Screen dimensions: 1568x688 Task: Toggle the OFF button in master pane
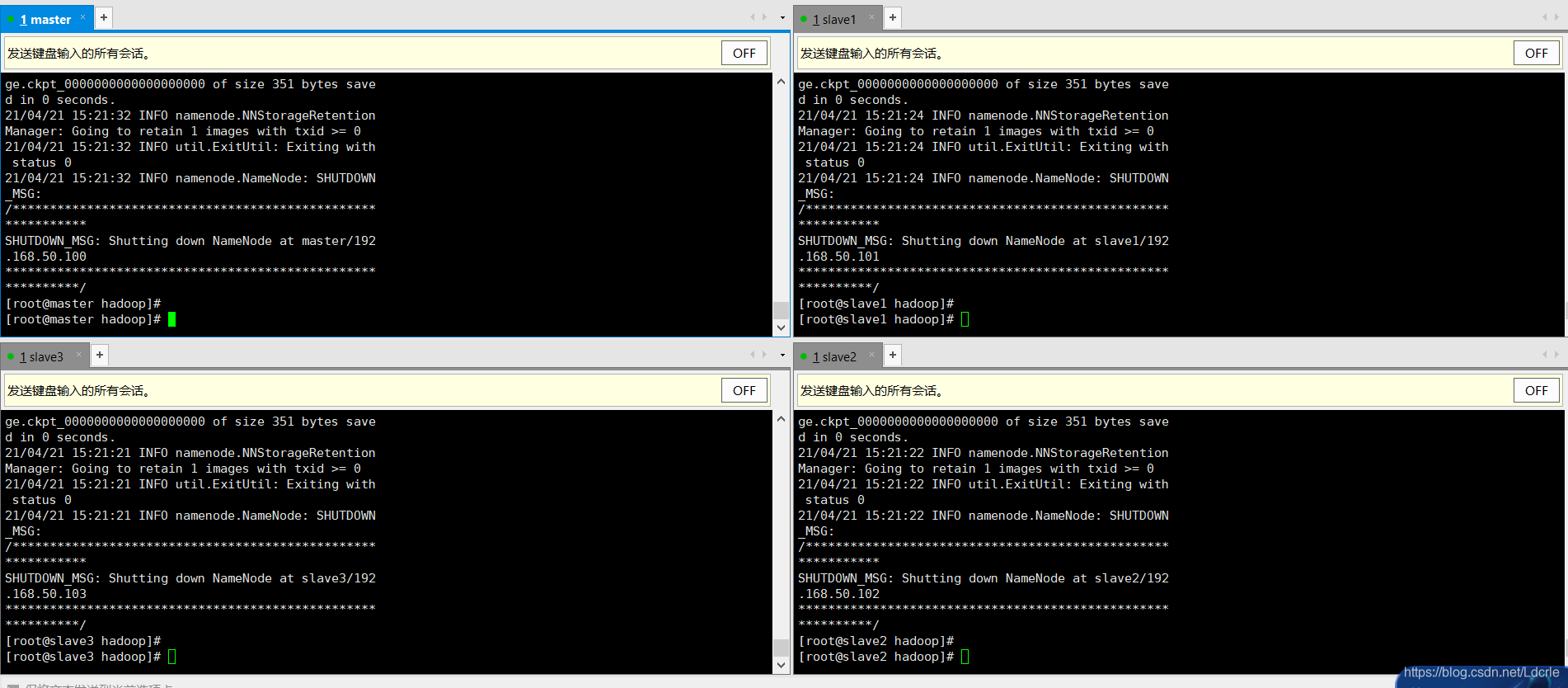point(744,53)
